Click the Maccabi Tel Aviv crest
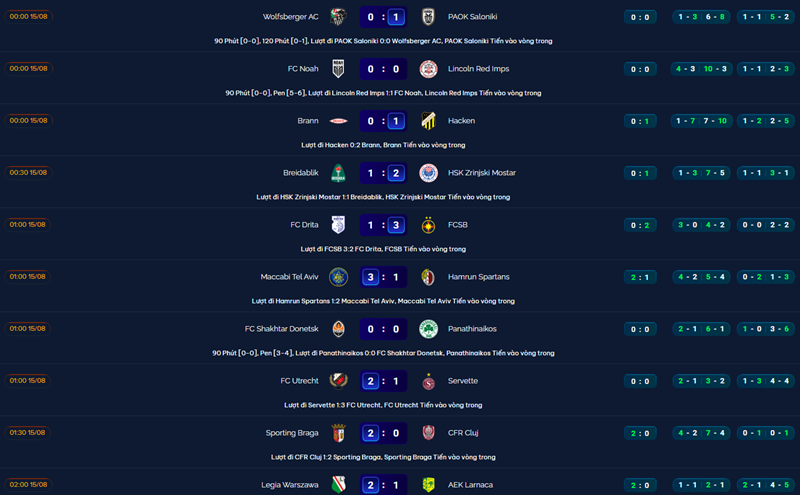 pos(338,277)
